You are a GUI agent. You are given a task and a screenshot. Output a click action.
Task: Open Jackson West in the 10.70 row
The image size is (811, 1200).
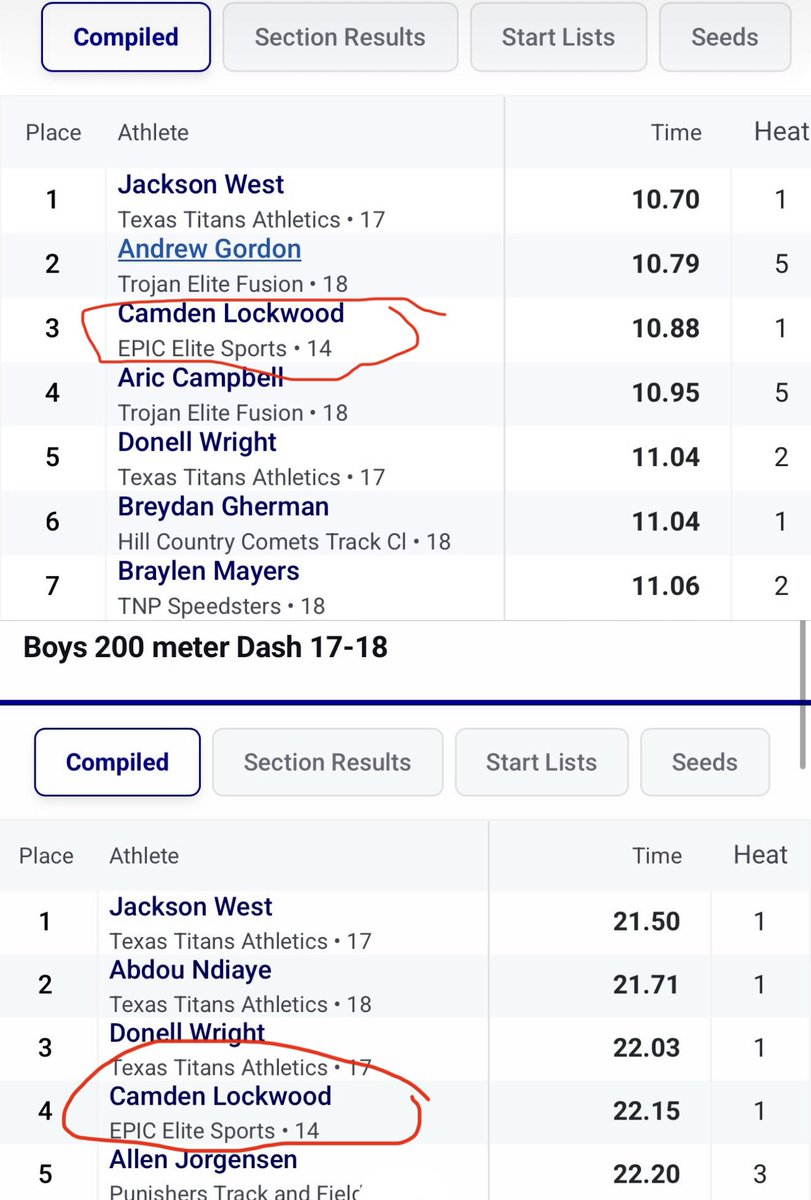tap(201, 185)
